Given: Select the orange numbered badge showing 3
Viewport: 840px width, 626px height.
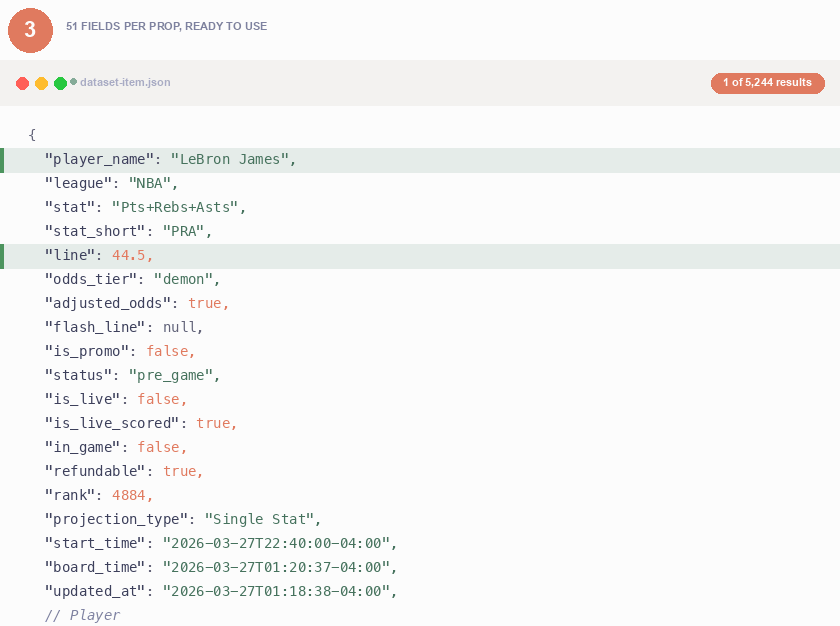Looking at the screenshot, I should (30, 30).
